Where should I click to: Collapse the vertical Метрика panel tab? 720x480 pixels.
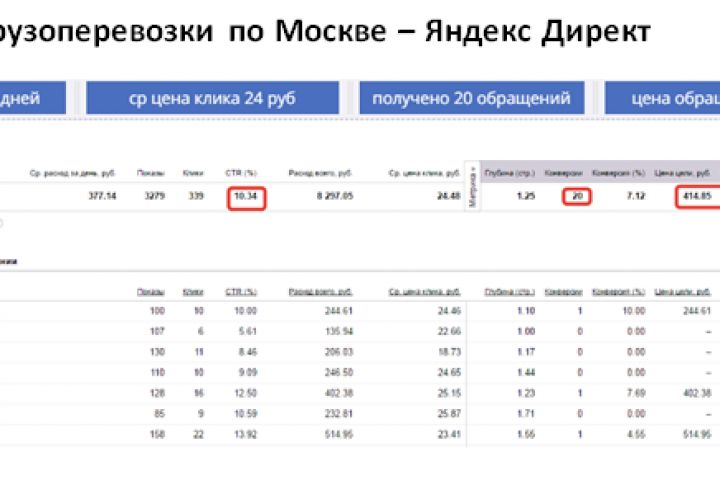click(x=473, y=186)
